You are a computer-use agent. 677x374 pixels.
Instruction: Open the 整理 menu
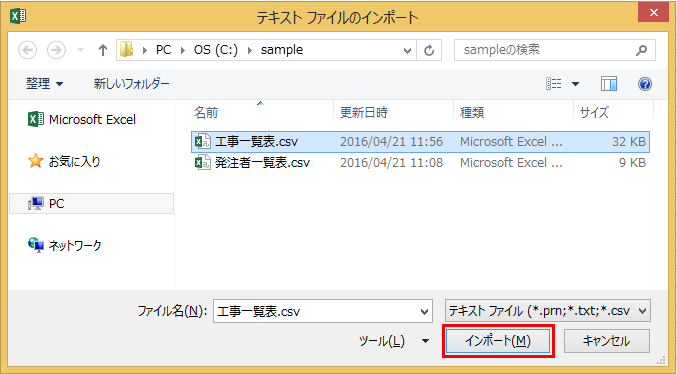click(x=44, y=83)
